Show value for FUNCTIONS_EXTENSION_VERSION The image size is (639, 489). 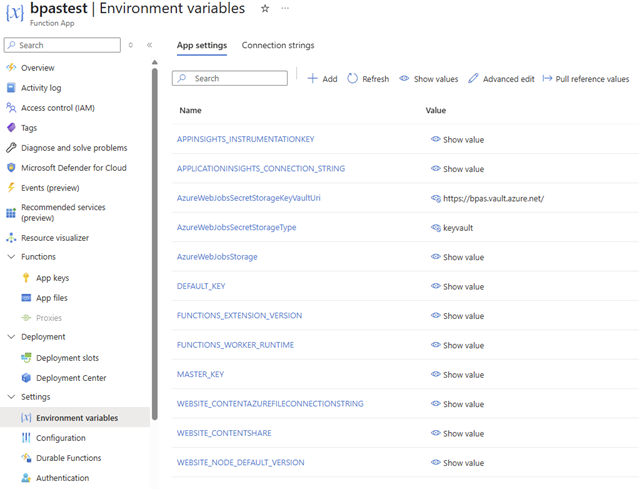457,316
